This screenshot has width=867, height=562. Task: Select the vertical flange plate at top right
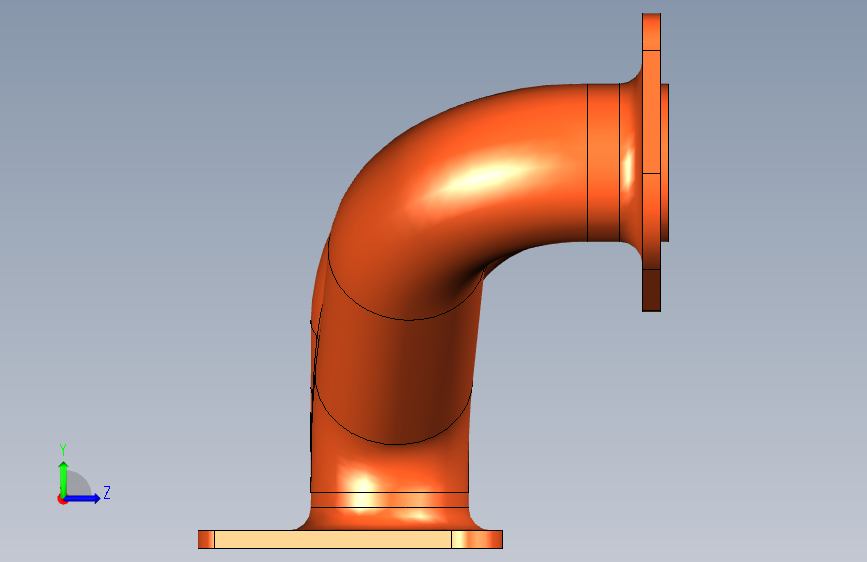(x=651, y=162)
